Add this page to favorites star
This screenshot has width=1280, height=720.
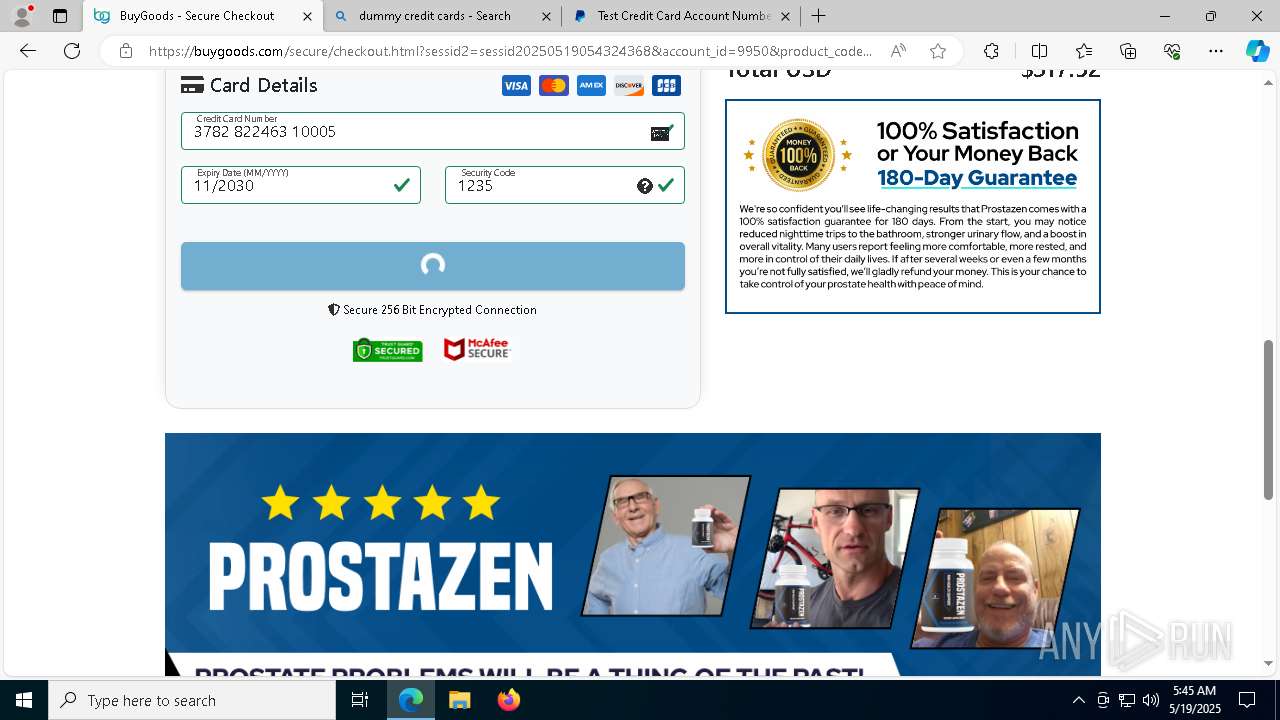coord(938,51)
